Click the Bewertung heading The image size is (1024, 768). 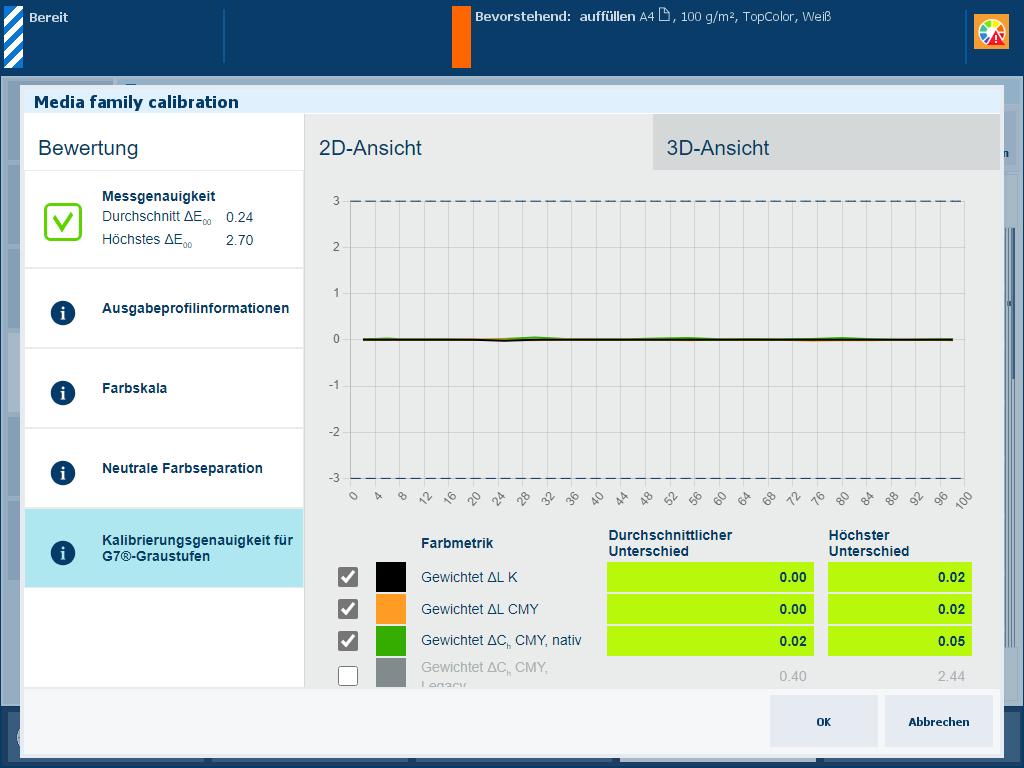coord(88,148)
